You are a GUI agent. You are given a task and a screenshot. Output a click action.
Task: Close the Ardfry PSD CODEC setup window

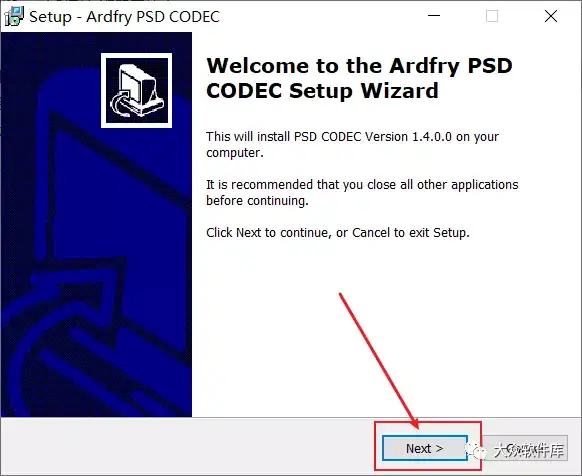point(551,16)
